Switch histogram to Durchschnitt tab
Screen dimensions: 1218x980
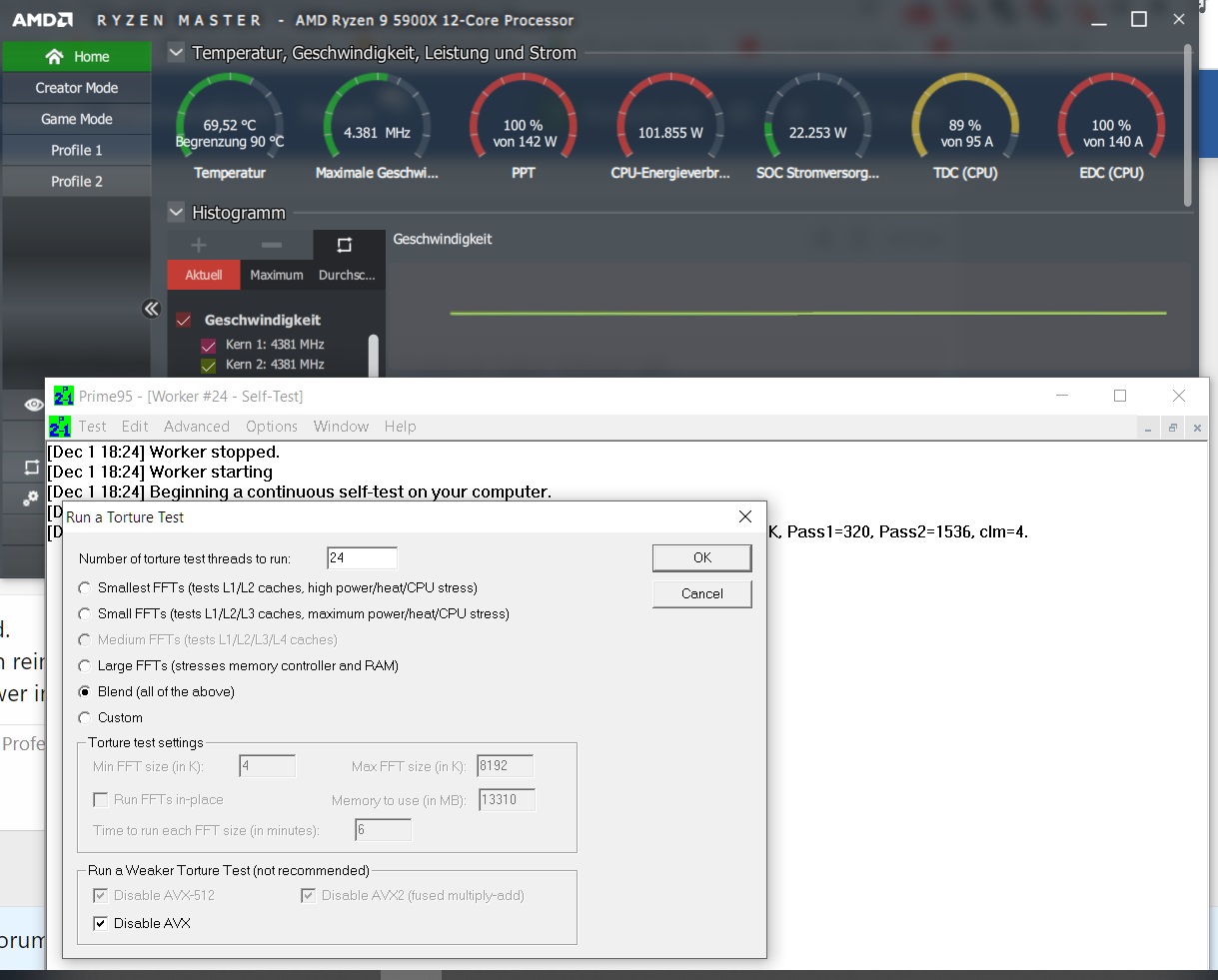click(x=348, y=275)
